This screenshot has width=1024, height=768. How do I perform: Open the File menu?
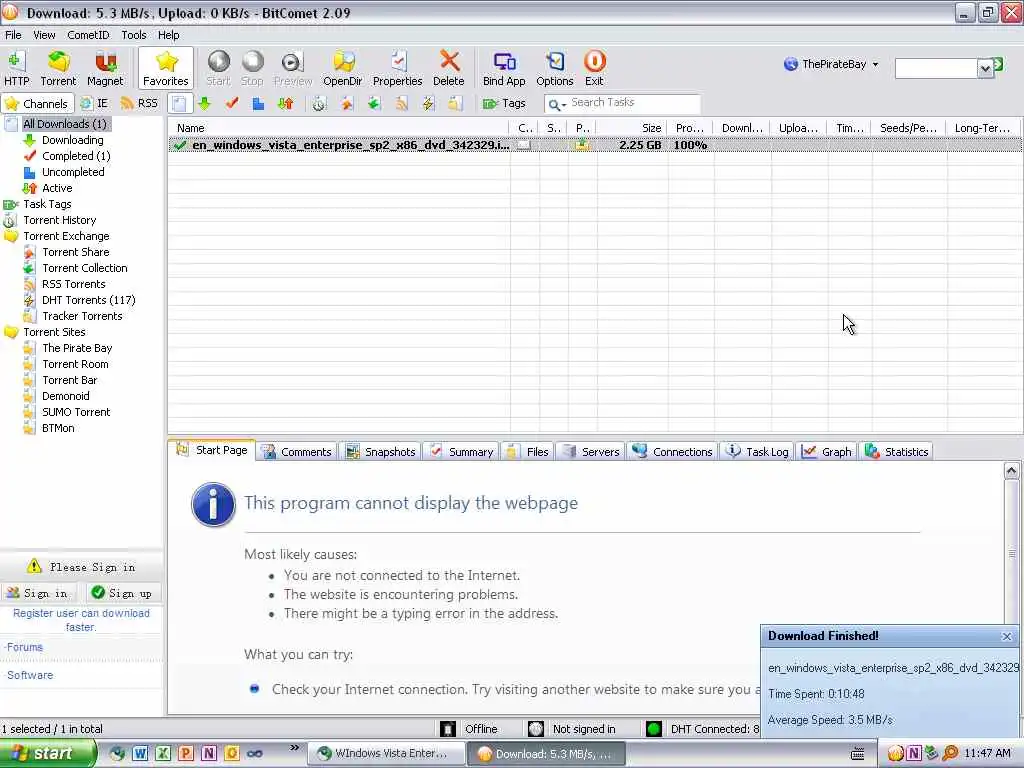click(13, 35)
